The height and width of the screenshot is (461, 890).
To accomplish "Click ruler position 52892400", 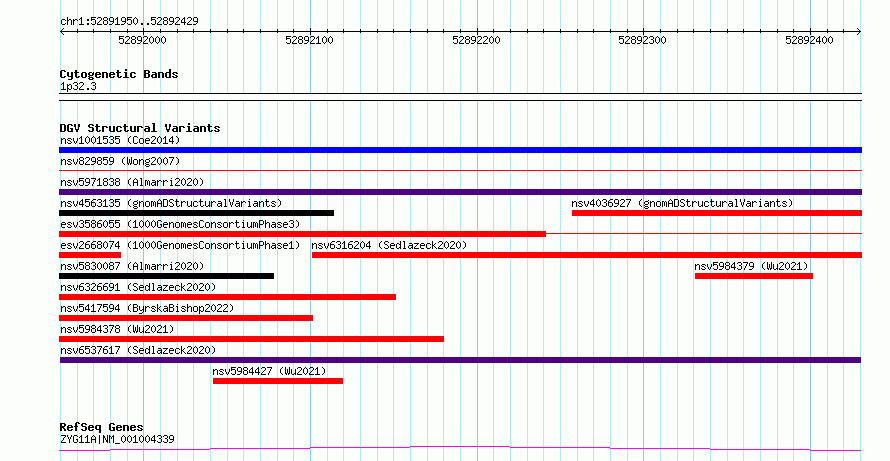I will click(809, 40).
